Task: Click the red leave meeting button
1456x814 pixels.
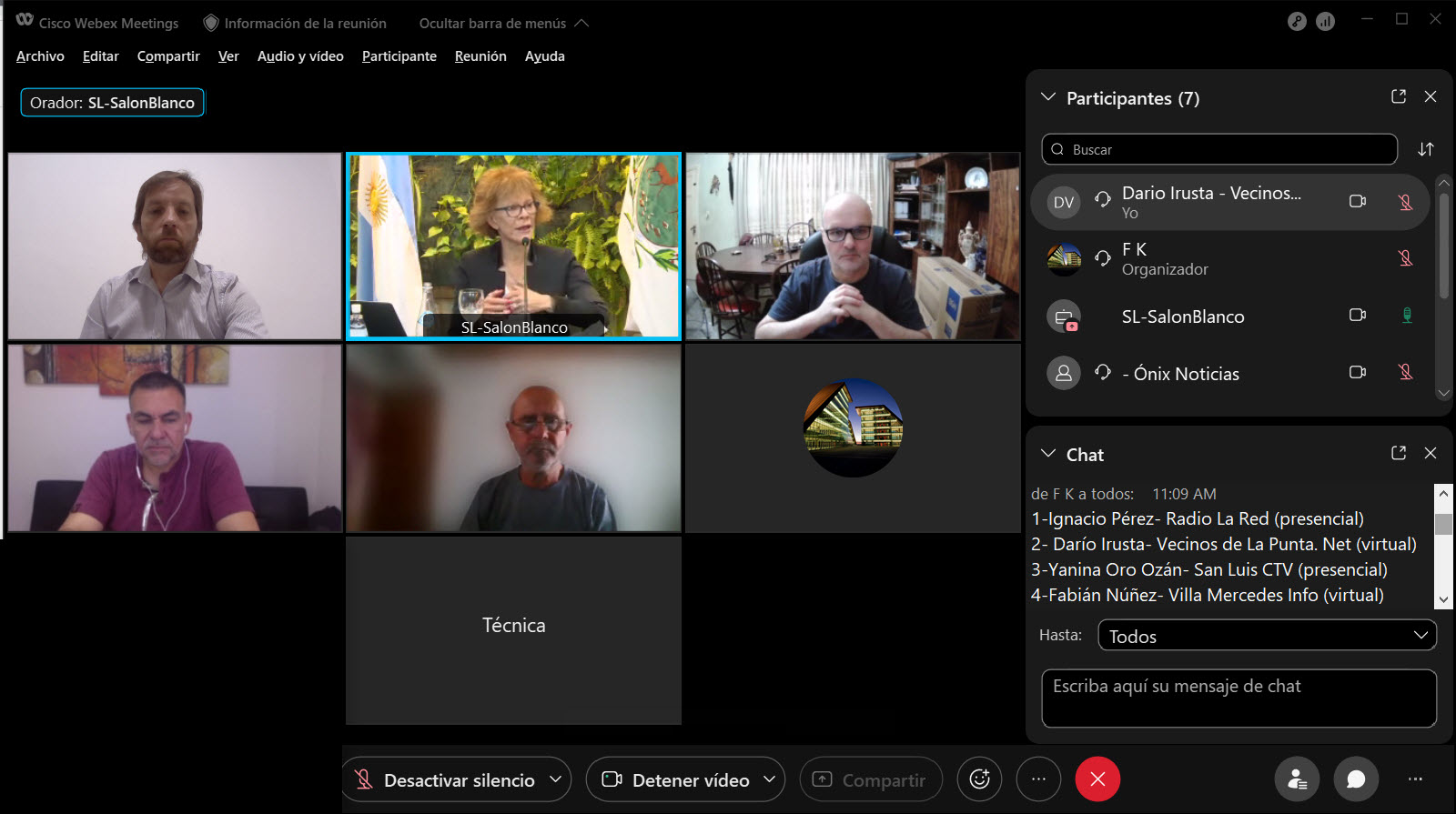Action: (x=1097, y=779)
